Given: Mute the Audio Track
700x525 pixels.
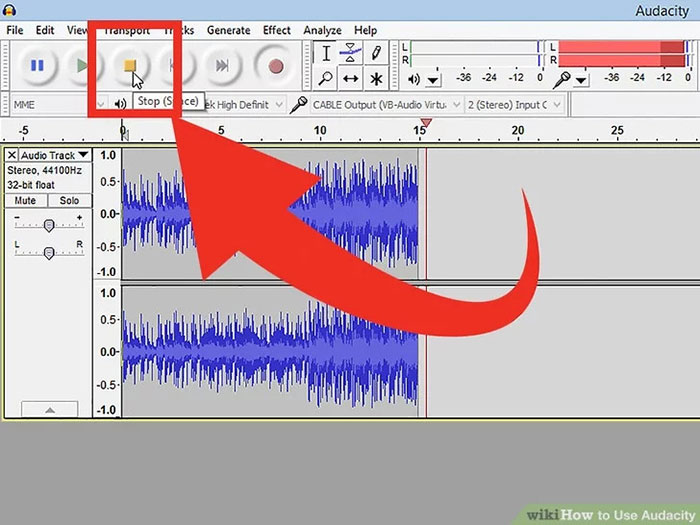Looking at the screenshot, I should pyautogui.click(x=25, y=200).
